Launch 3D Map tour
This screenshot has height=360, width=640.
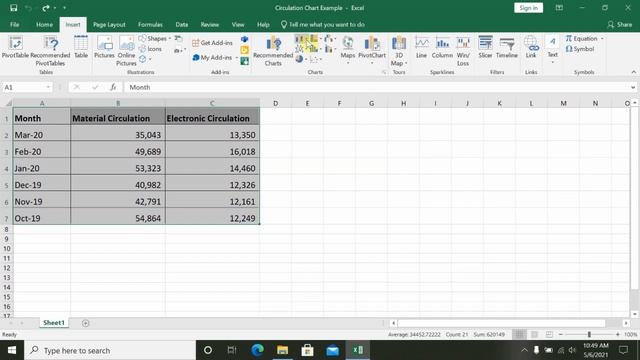[x=399, y=51]
